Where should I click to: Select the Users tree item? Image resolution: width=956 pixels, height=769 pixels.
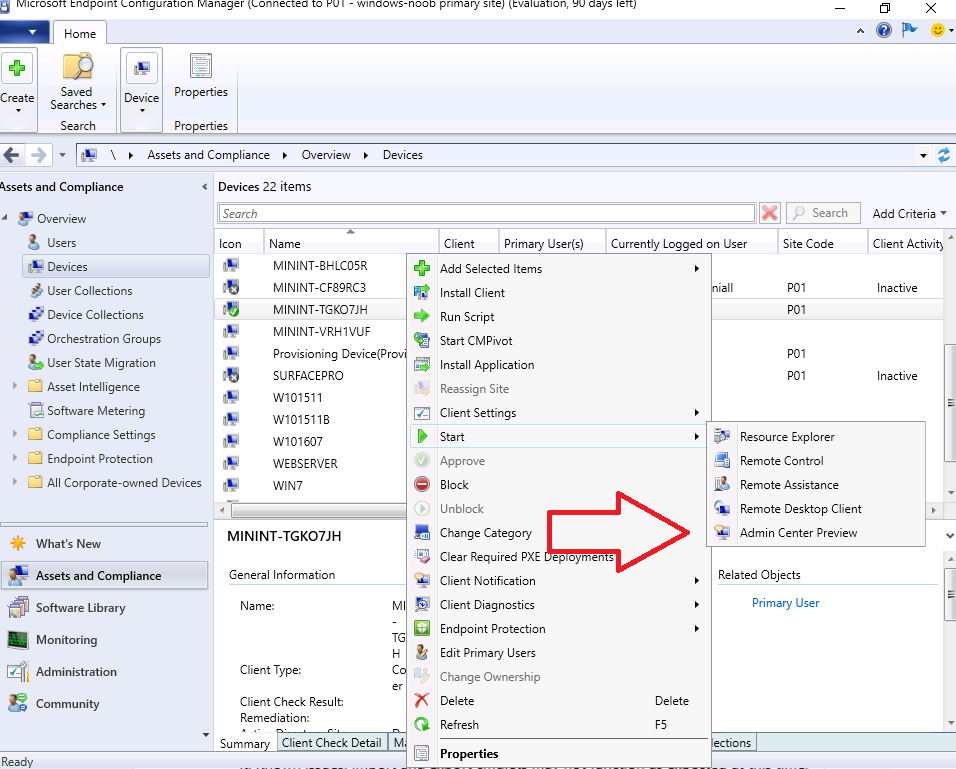coord(62,243)
